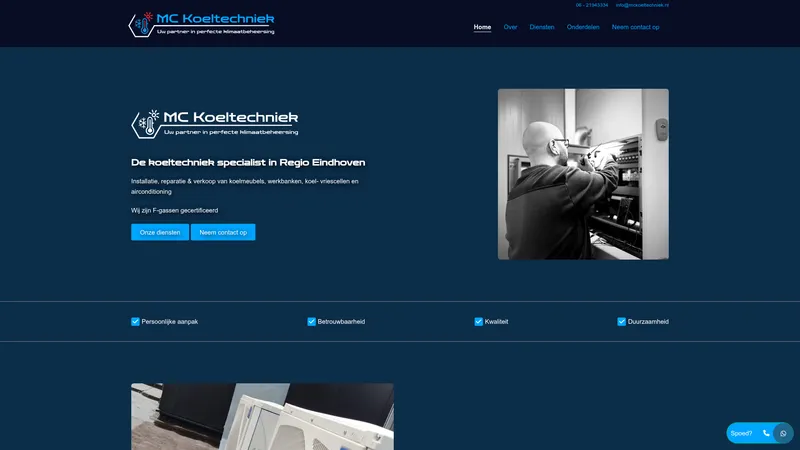Click the Kwaliteit check icon
The height and width of the screenshot is (450, 800).
click(479, 321)
